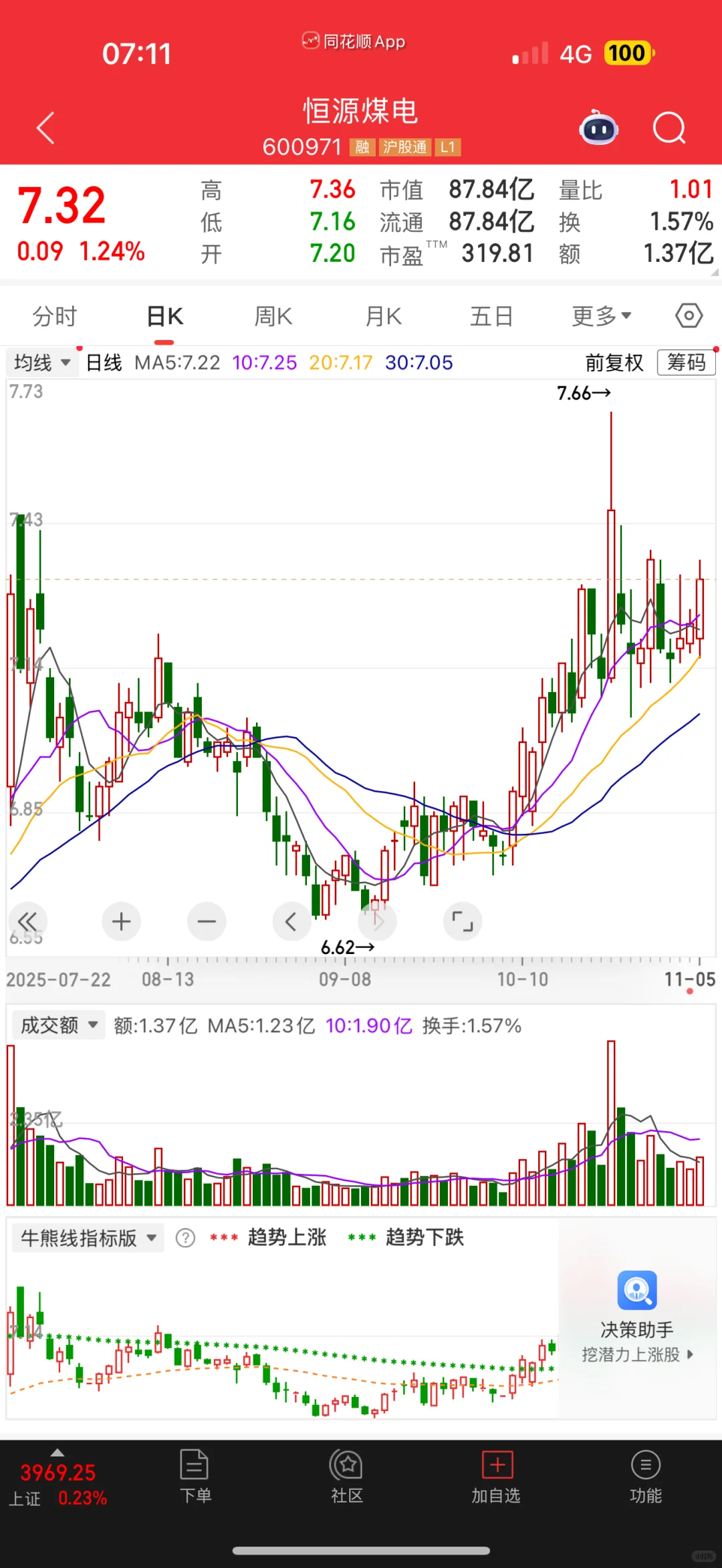Tap the 趋势下跌 legend label
This screenshot has height=1568, width=722.
click(425, 1237)
